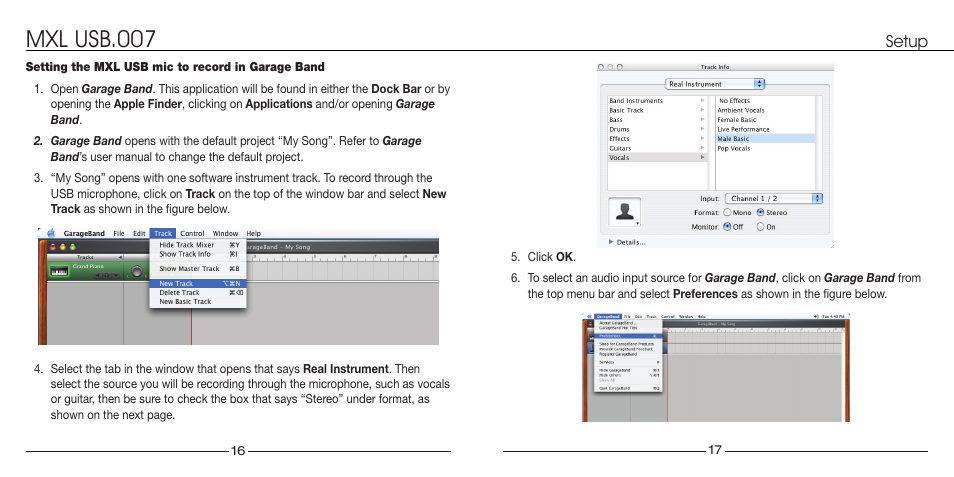This screenshot has width=954, height=477.
Task: Choose Delete Track in the Track menu
Action: [x=180, y=293]
